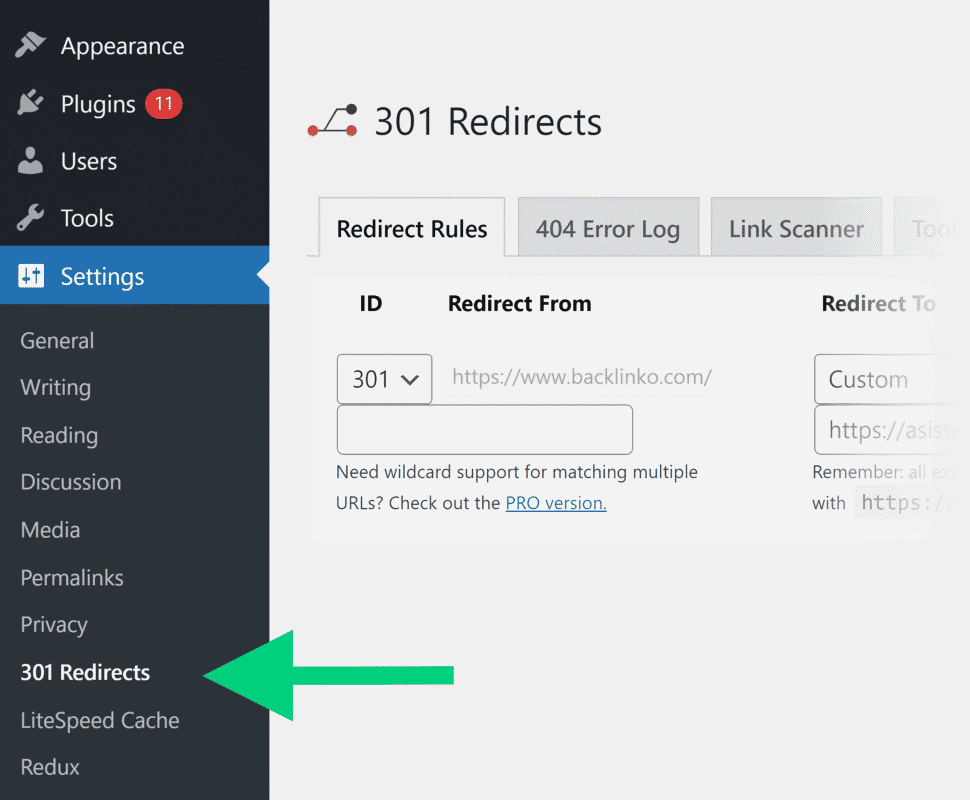Click the 301 Redirects logo icon
The image size is (970, 800).
333,122
